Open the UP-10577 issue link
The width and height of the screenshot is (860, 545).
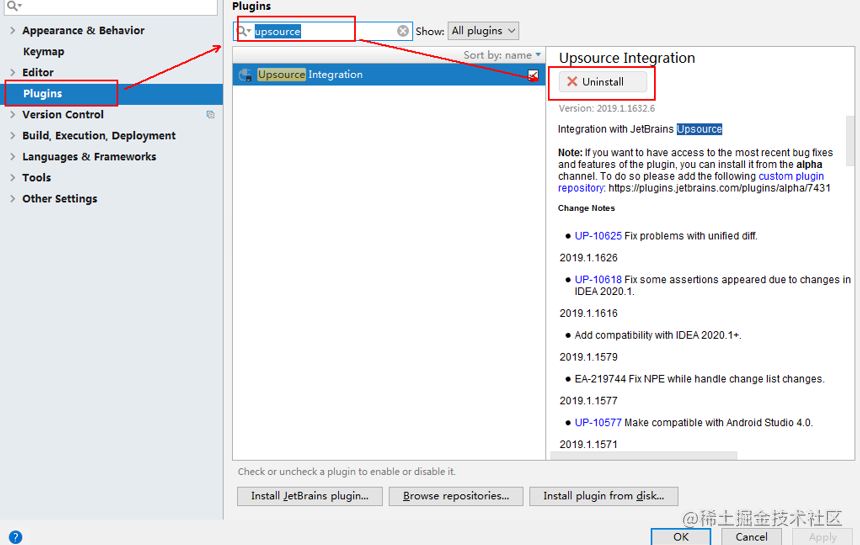coord(598,423)
